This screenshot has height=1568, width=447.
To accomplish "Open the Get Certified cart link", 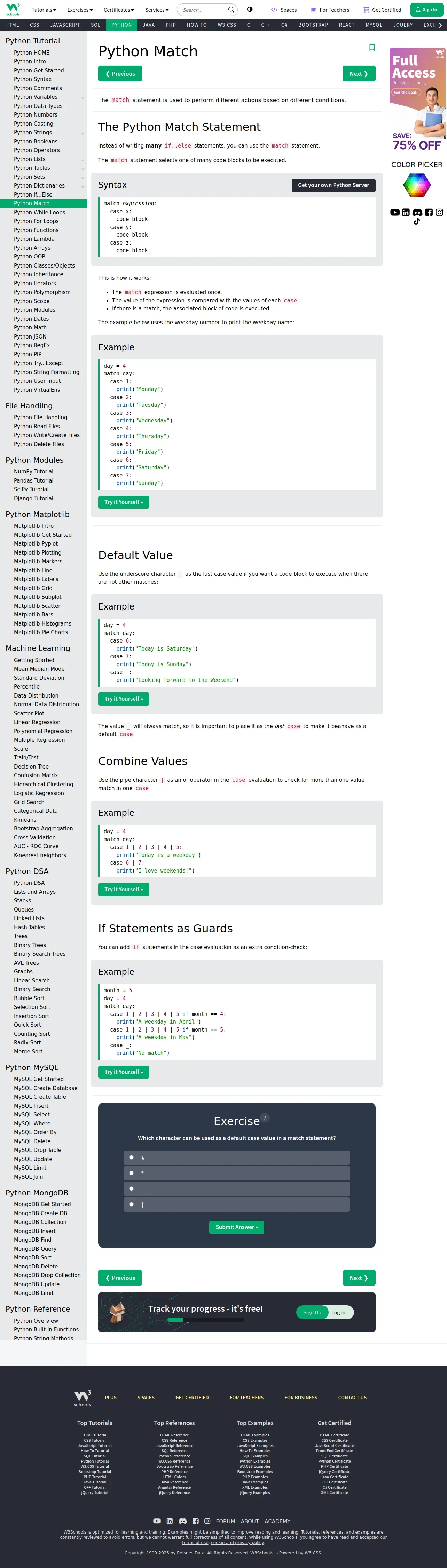I will tap(382, 10).
